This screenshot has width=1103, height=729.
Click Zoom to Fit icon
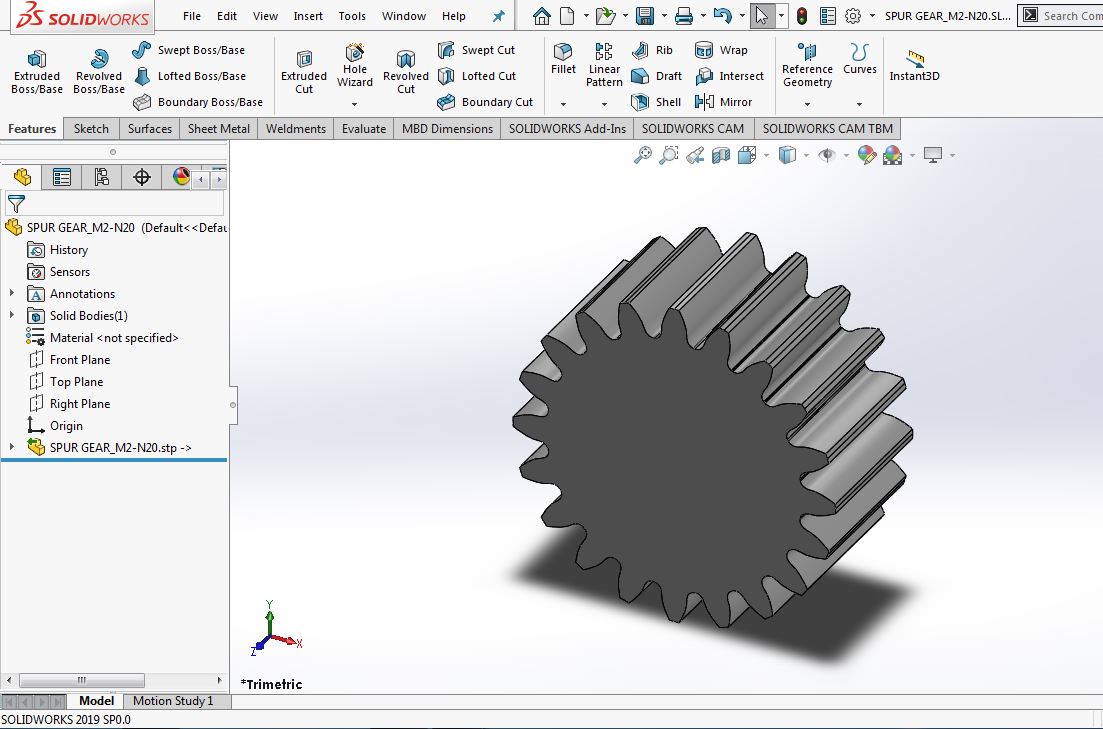tap(642, 155)
